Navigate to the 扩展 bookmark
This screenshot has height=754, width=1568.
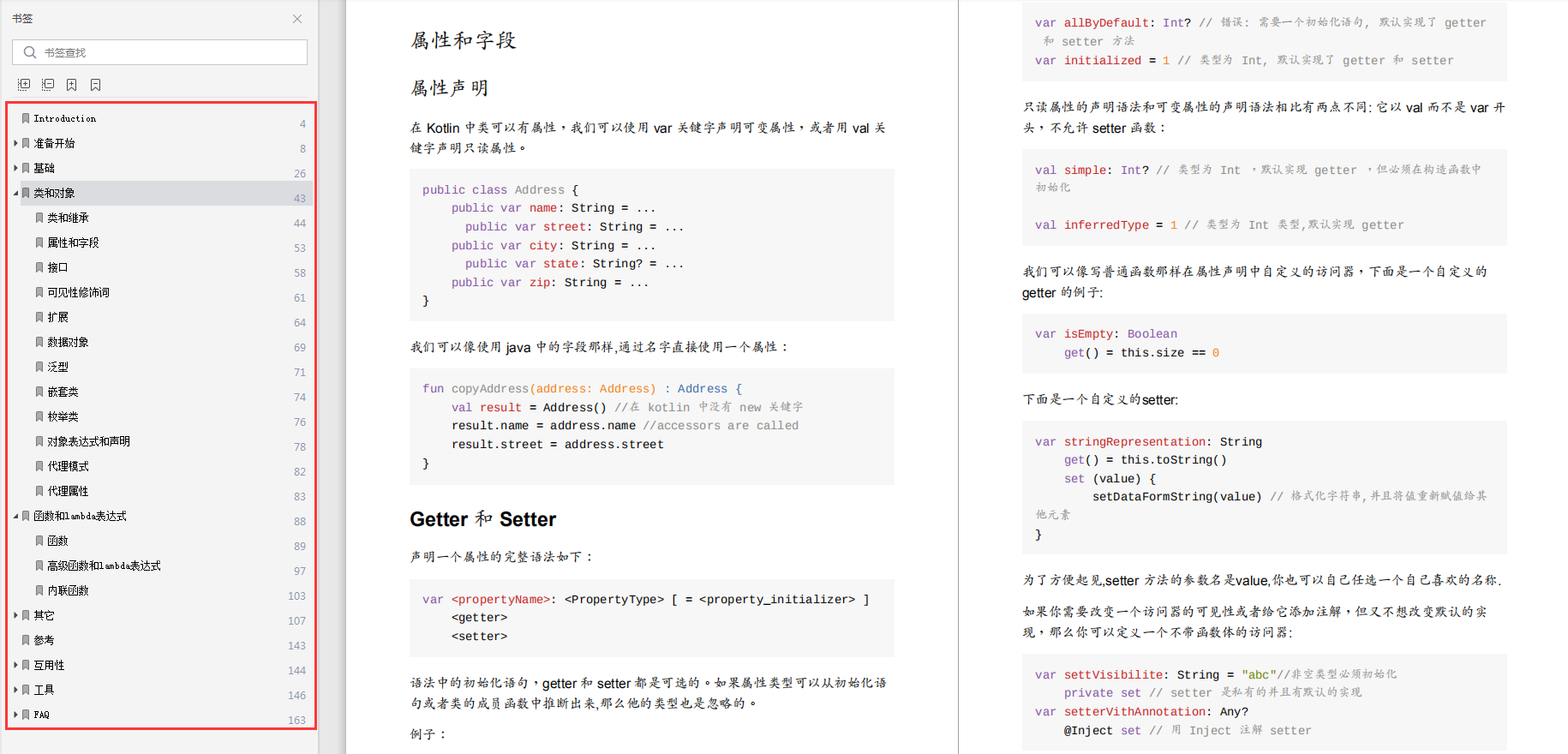pyautogui.click(x=58, y=317)
